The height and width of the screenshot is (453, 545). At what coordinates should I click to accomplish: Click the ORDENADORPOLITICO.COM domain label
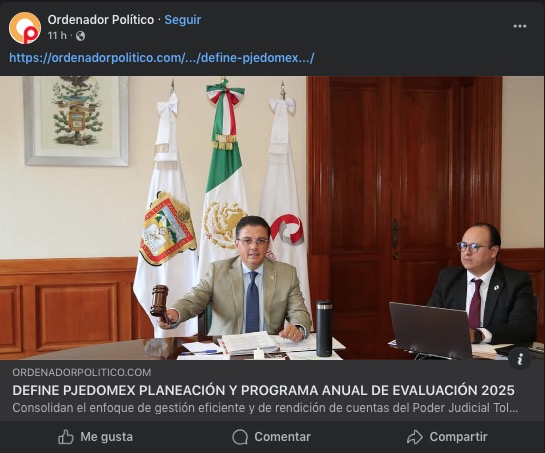point(82,372)
